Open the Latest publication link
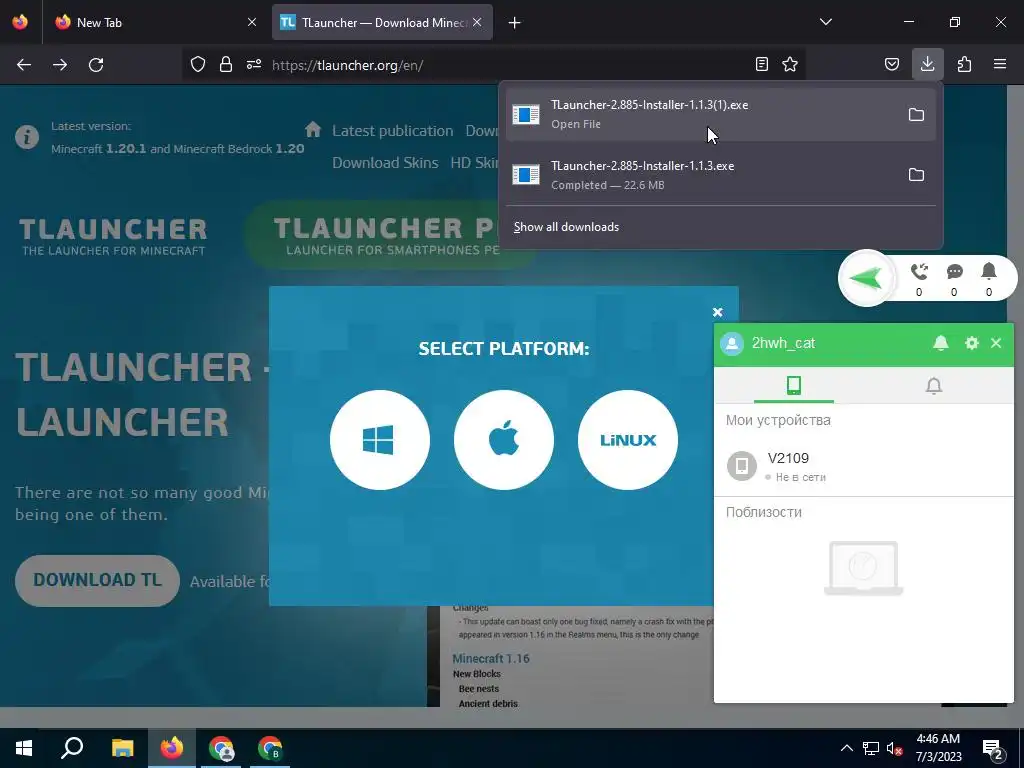 [392, 131]
